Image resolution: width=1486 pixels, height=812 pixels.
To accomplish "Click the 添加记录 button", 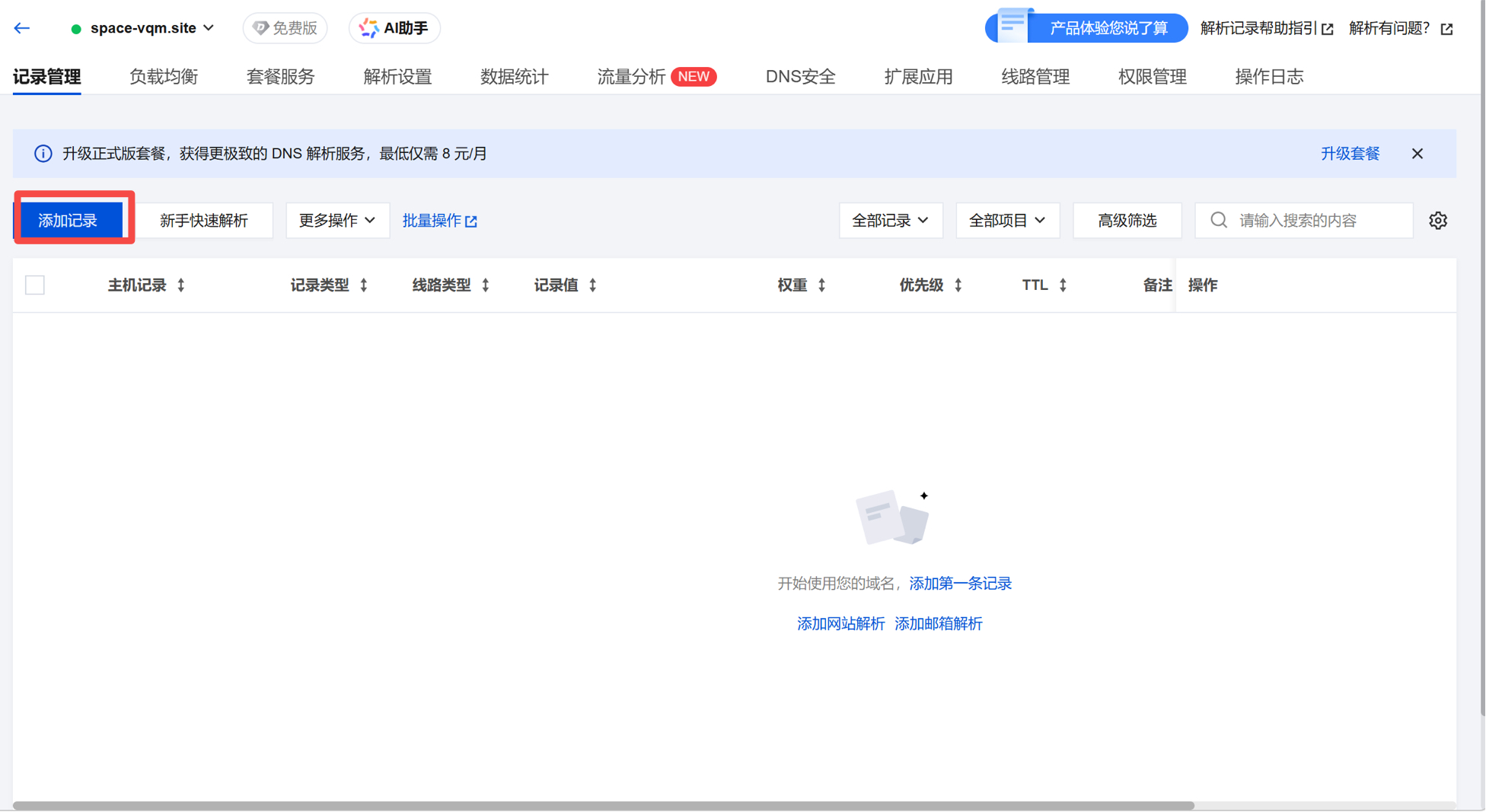I will pos(69,221).
